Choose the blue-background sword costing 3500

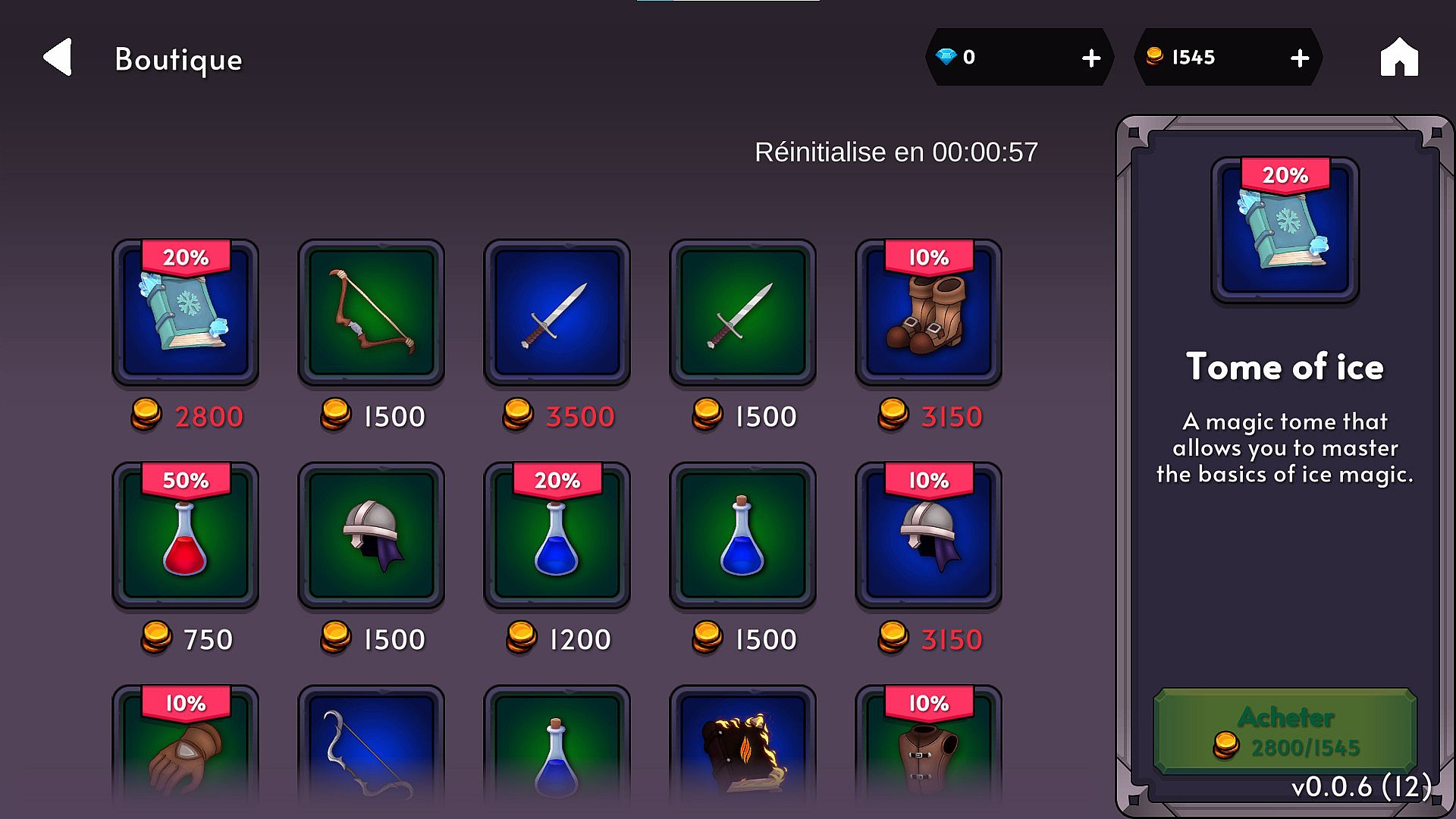pyautogui.click(x=557, y=312)
